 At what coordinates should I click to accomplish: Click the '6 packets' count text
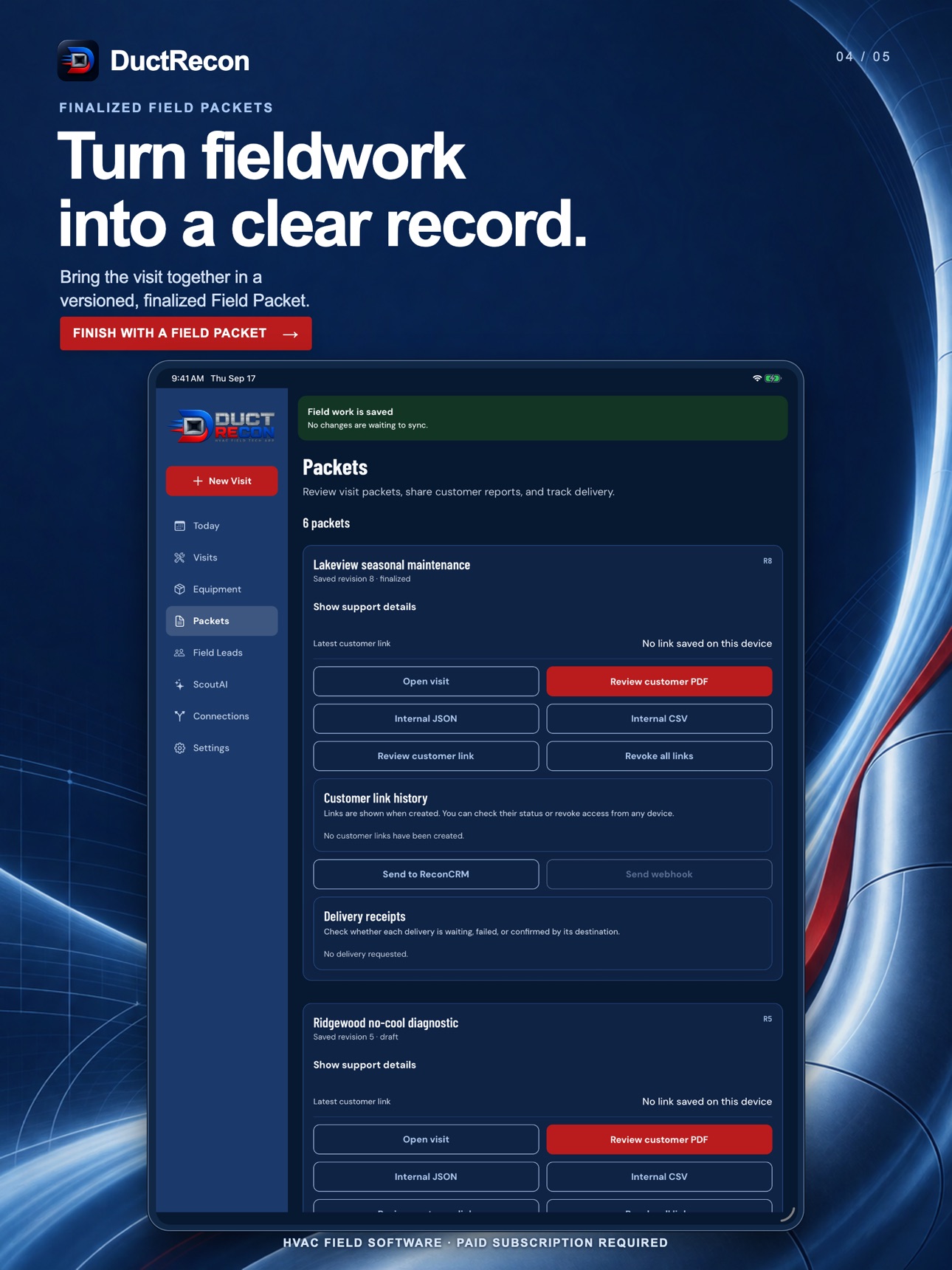(x=326, y=523)
